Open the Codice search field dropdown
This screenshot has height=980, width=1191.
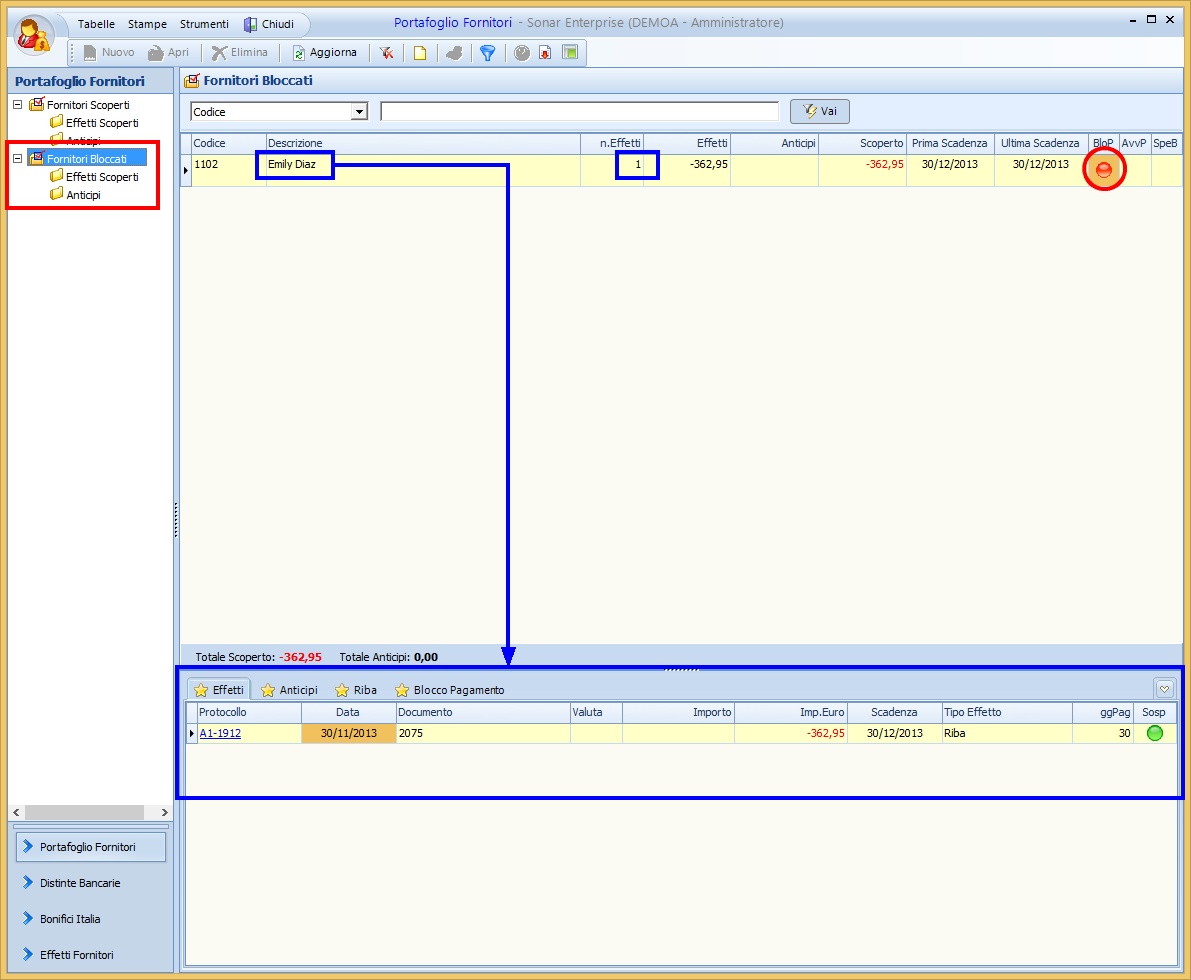(x=360, y=112)
